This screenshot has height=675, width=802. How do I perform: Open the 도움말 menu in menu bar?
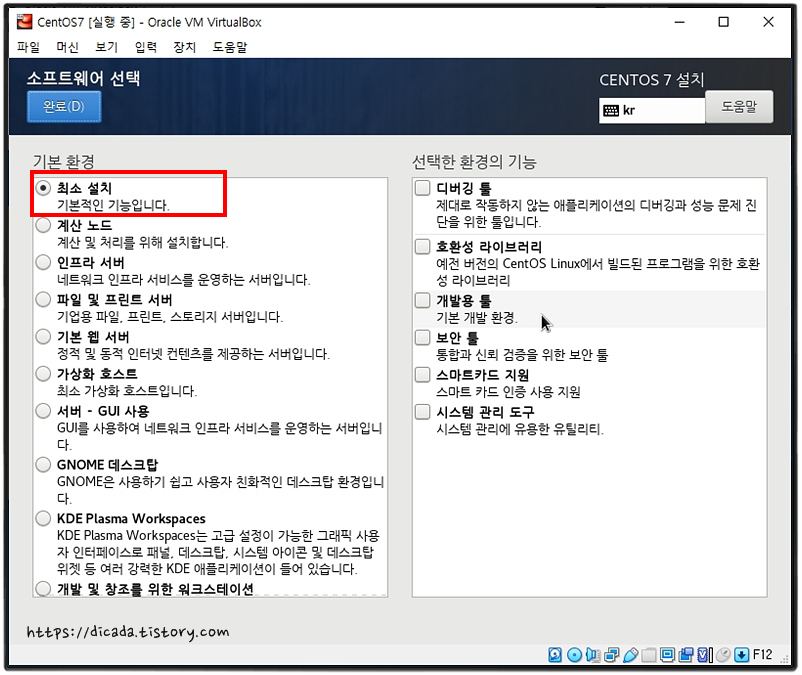pyautogui.click(x=230, y=47)
